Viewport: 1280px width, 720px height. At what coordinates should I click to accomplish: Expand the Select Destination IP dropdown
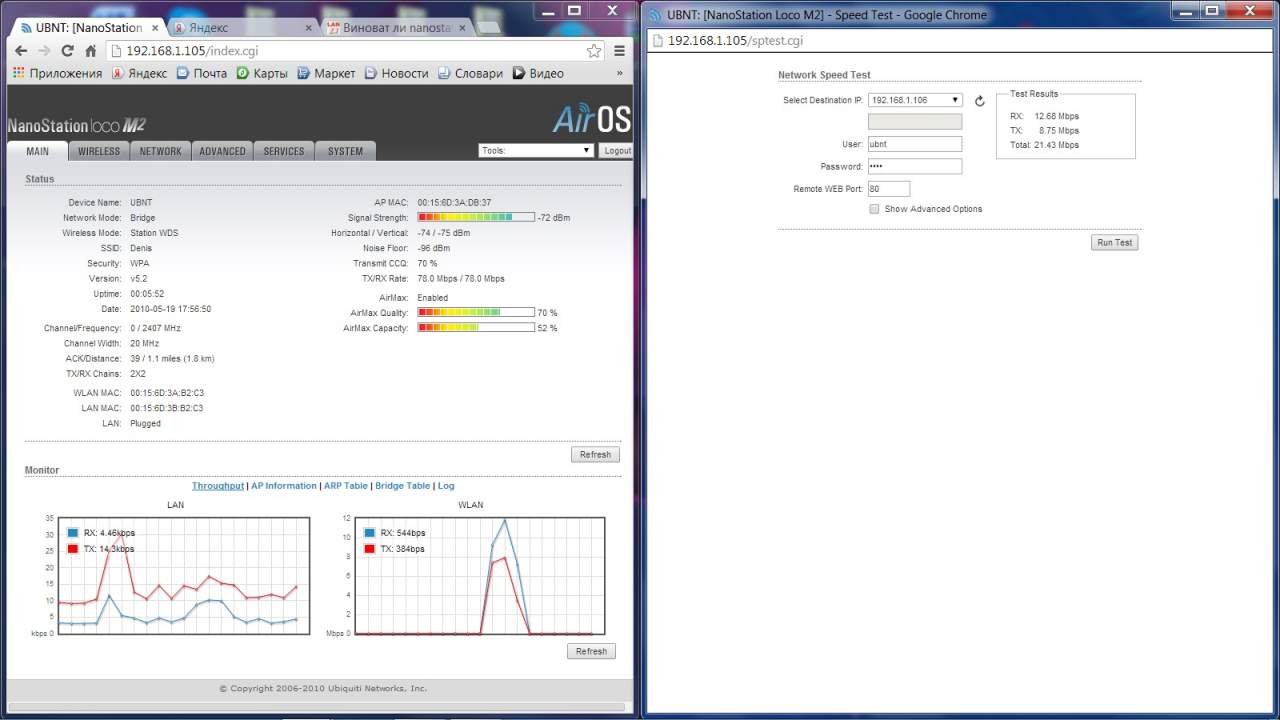click(915, 100)
